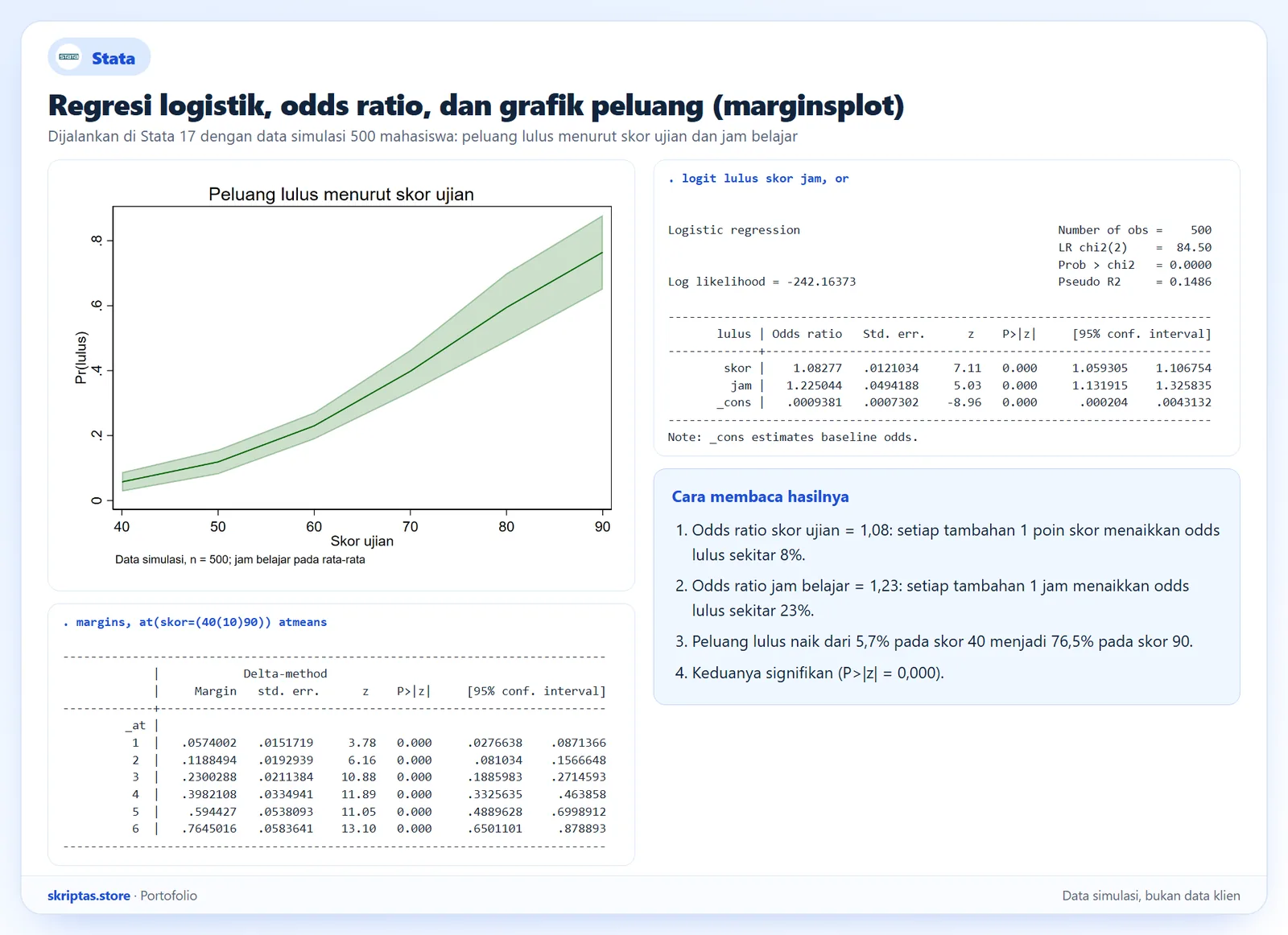Click 'Log likelihood = -242.16373' line
Image resolution: width=1288 pixels, height=935 pixels.
point(762,282)
